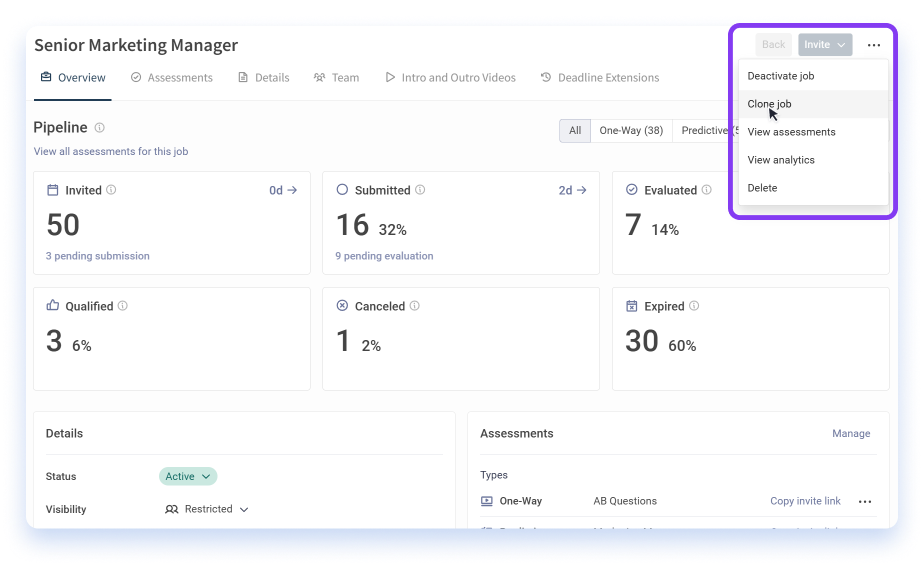Switch to the Overview tab
Image resolution: width=924 pixels, height=563 pixels.
click(72, 78)
